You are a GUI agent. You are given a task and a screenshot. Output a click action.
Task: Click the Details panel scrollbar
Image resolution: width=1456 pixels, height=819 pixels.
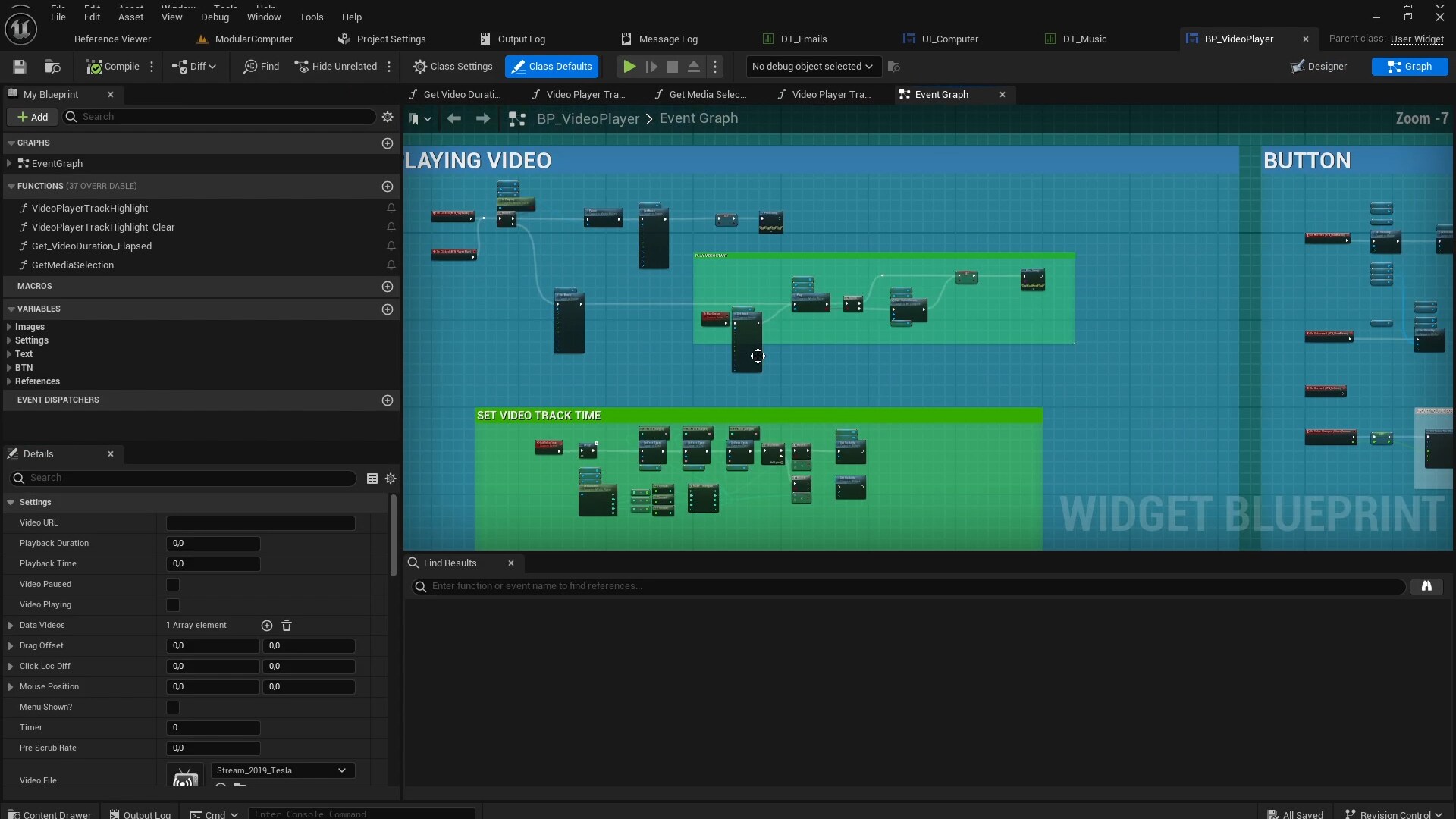[393, 535]
